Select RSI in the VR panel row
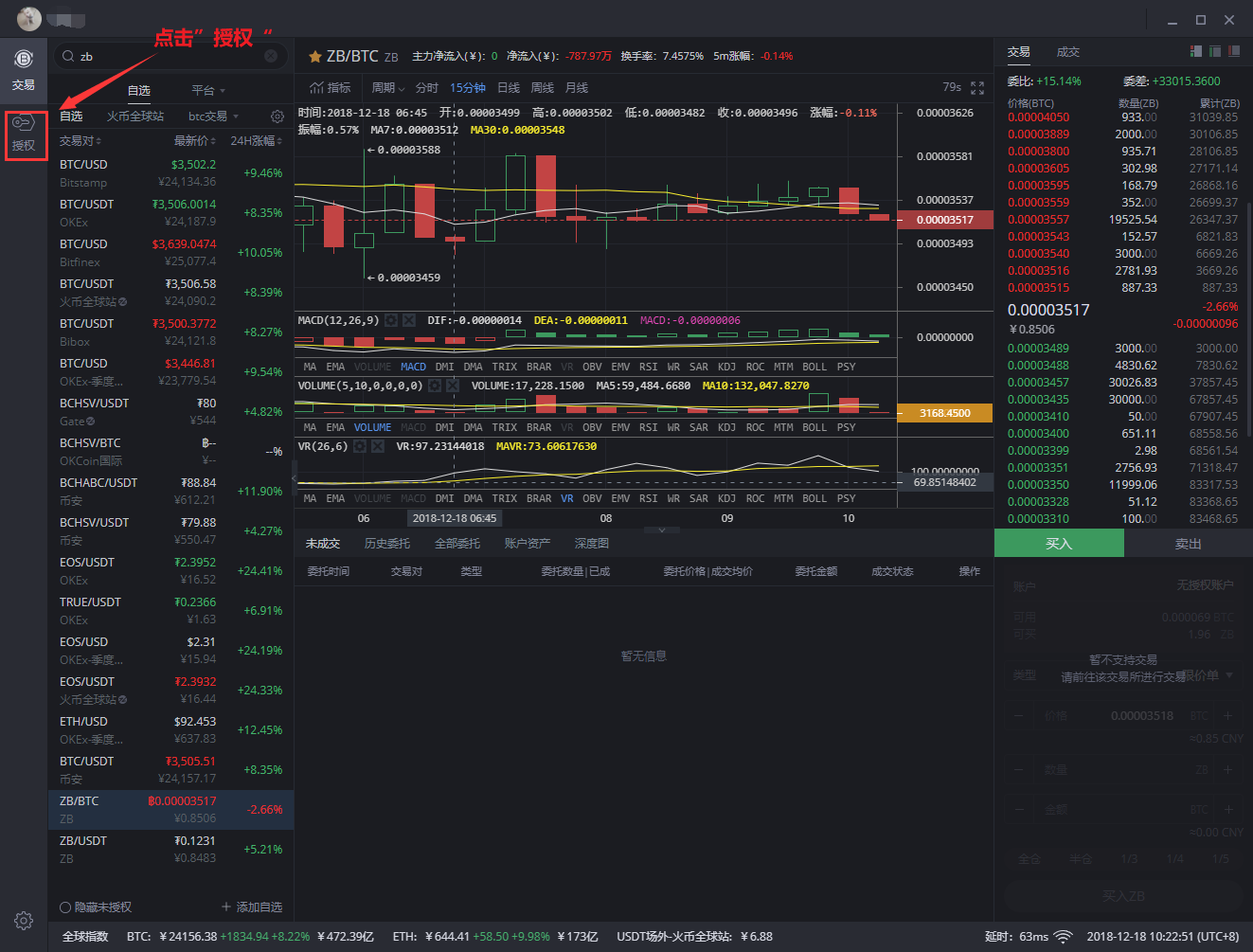The width and height of the screenshot is (1253, 952). tap(648, 498)
